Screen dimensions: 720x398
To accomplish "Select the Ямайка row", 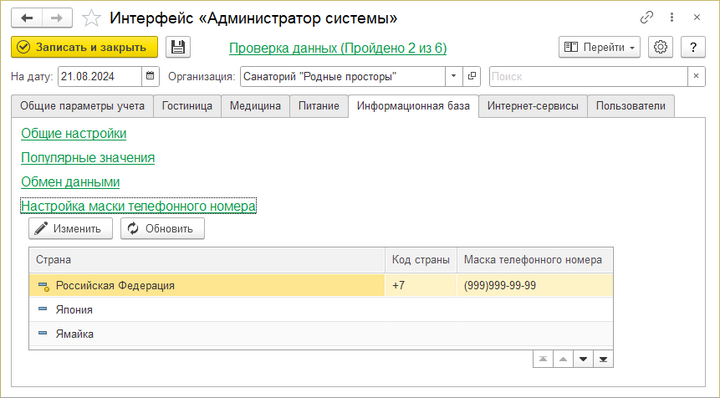I will [321, 334].
